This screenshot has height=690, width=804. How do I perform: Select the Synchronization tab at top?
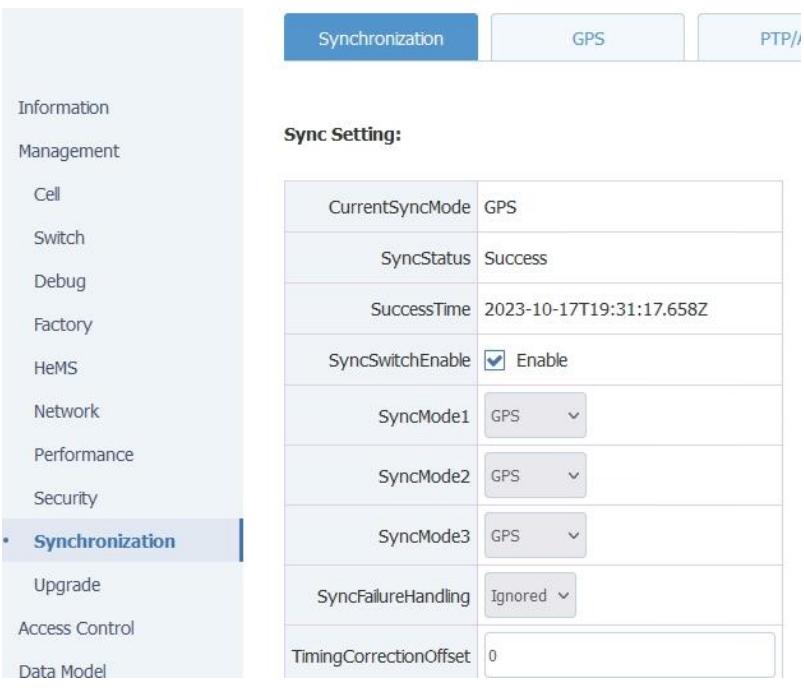tap(381, 39)
